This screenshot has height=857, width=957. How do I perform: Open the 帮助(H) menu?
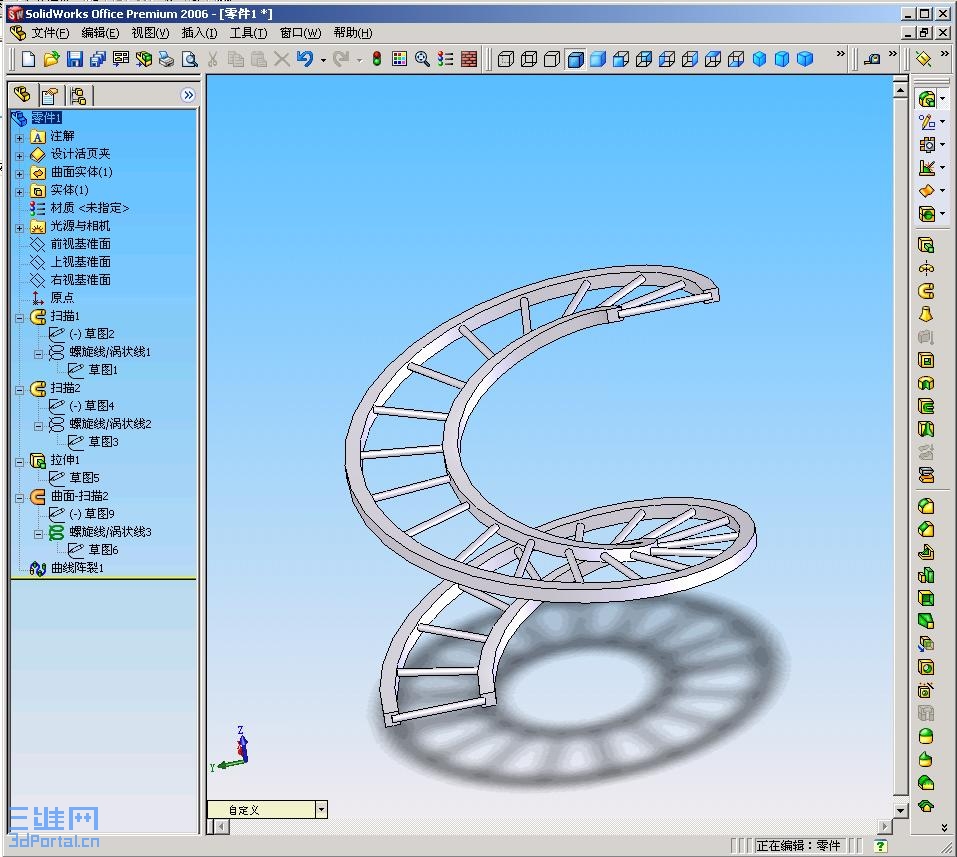353,33
